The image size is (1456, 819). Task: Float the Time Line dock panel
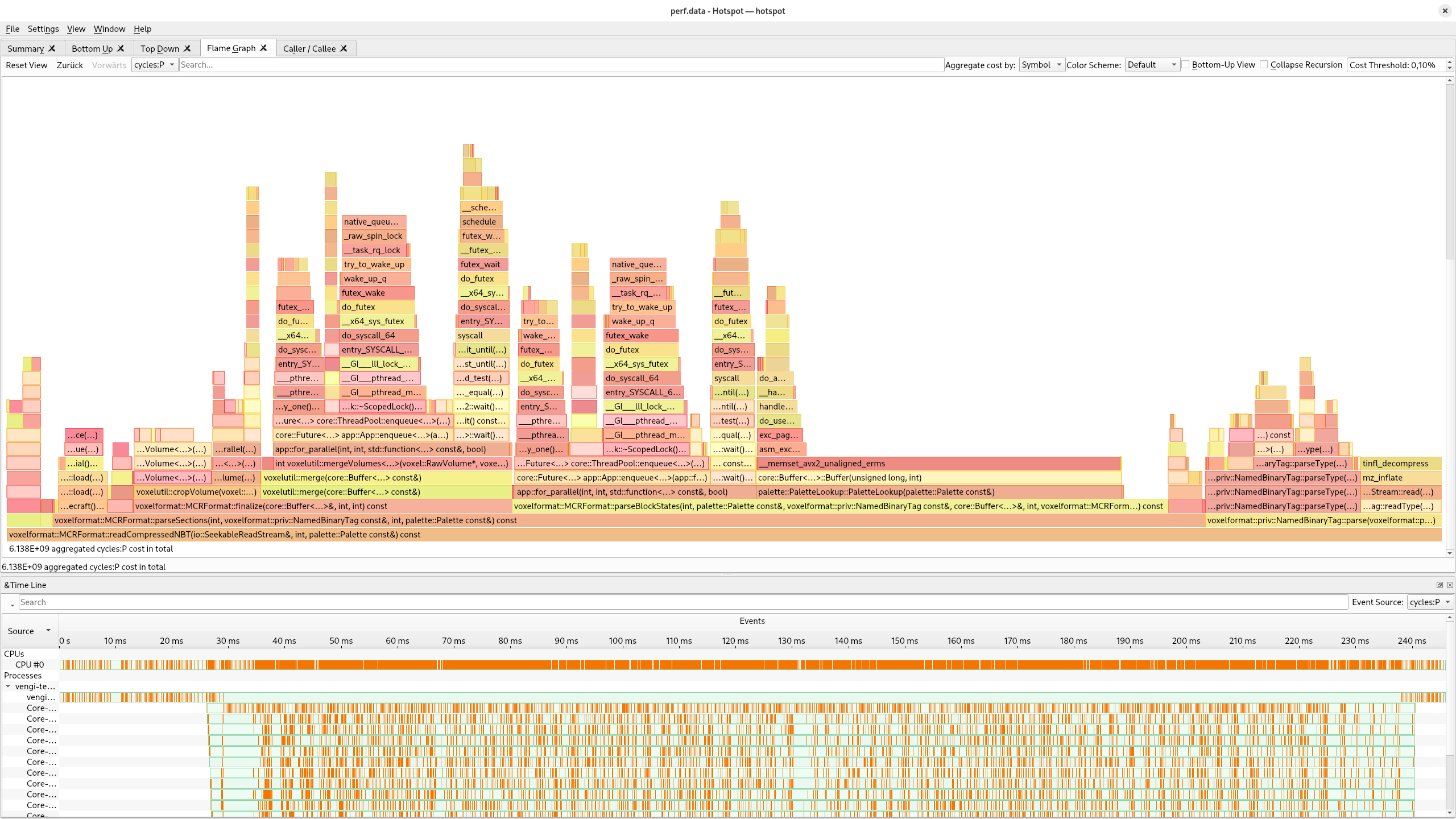pyautogui.click(x=1440, y=585)
